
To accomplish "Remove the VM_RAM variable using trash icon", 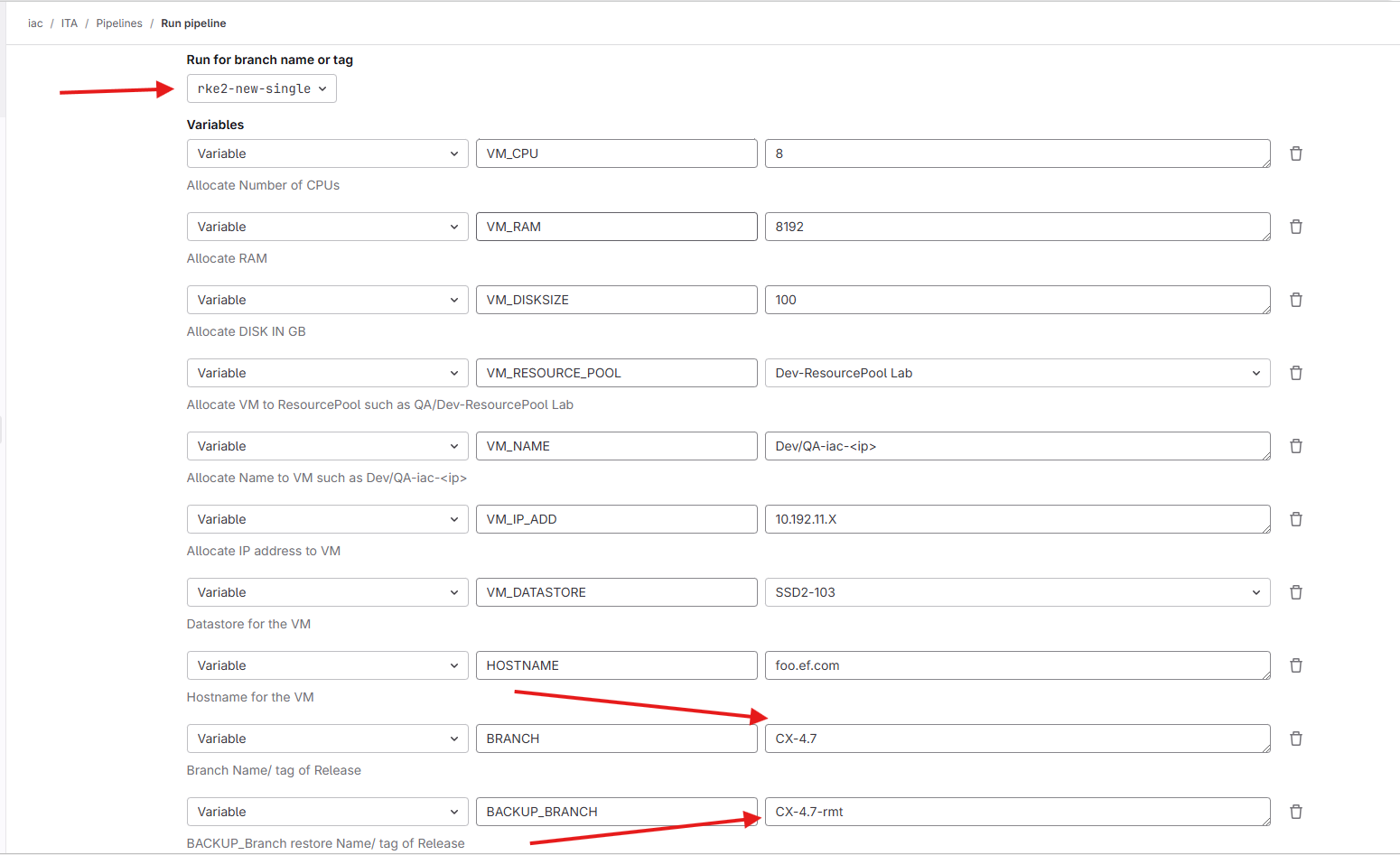I will (1295, 227).
